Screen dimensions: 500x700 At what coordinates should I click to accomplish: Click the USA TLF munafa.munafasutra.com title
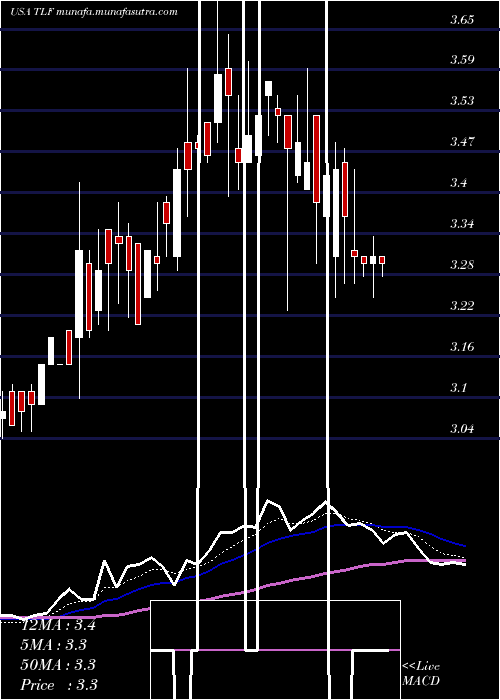point(94,12)
